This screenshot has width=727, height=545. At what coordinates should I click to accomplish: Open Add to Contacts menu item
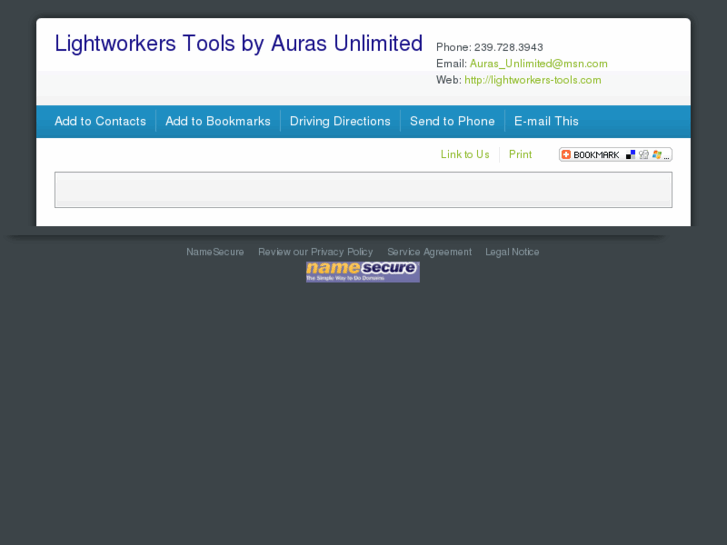(100, 122)
